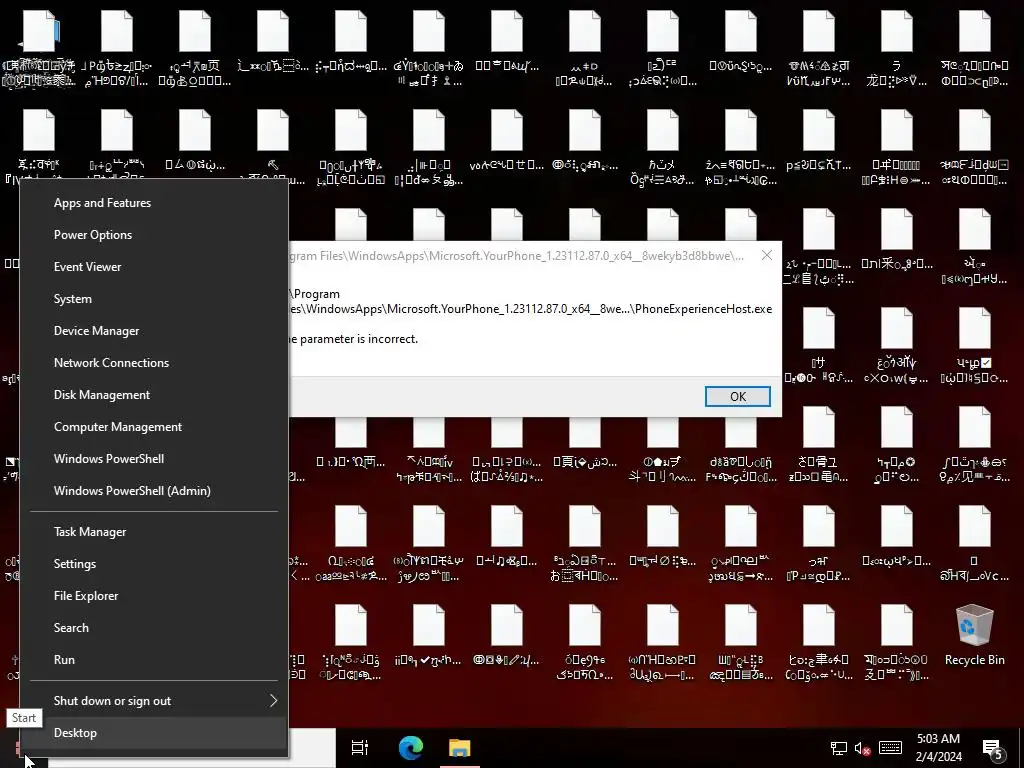Select Search in the quick link menu
Screen dimensions: 1024x768
(154, 628)
